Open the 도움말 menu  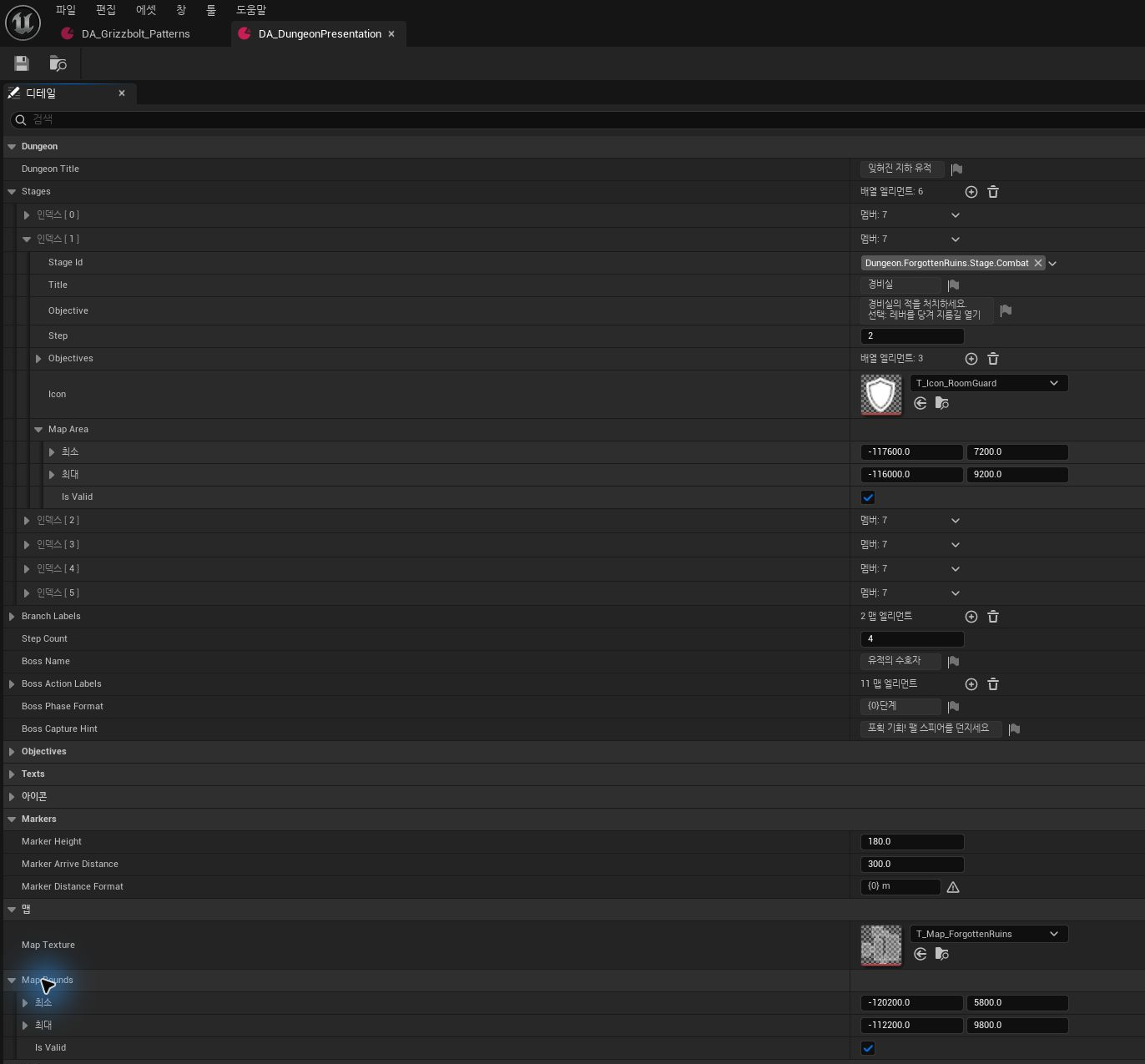(251, 10)
